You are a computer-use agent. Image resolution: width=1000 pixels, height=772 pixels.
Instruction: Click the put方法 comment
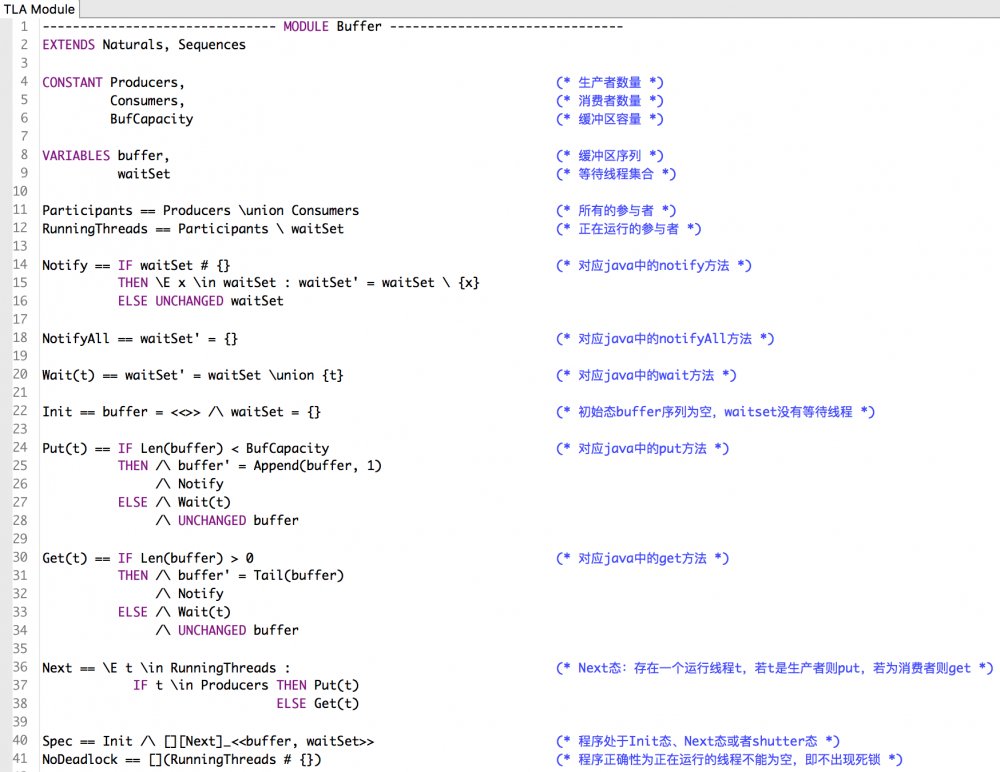(642, 449)
